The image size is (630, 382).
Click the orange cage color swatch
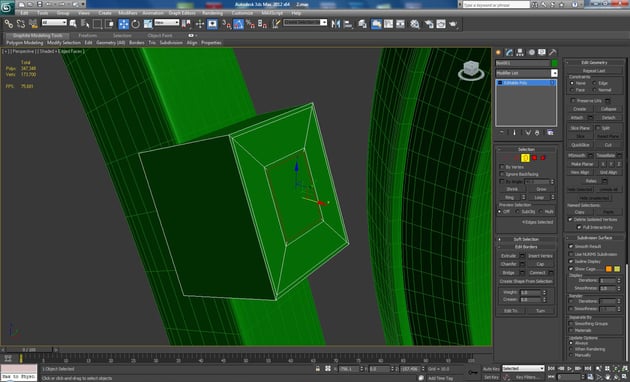609,269
